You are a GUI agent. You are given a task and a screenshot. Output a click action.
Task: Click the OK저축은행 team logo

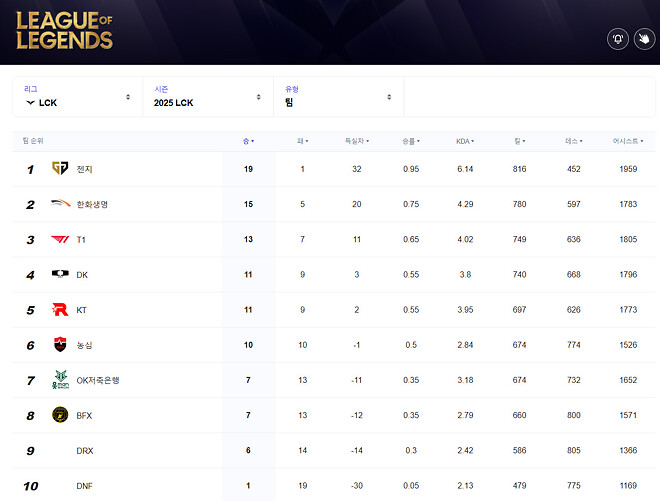[60, 380]
